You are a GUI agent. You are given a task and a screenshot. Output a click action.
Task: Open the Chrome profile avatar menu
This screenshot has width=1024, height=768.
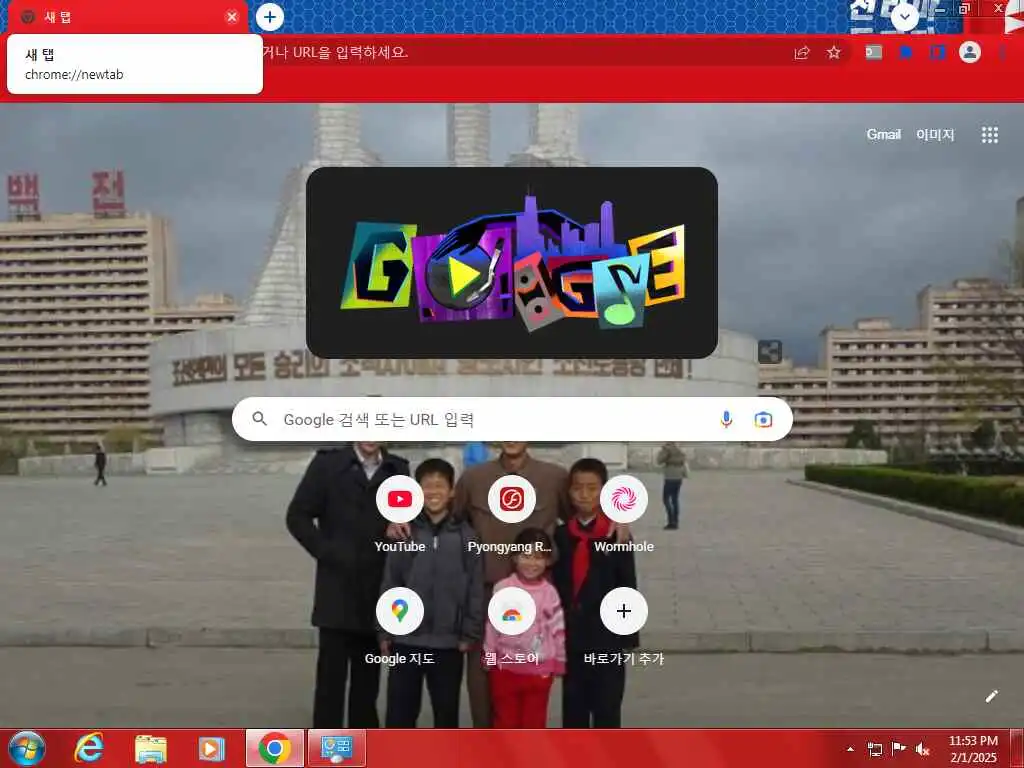[970, 52]
